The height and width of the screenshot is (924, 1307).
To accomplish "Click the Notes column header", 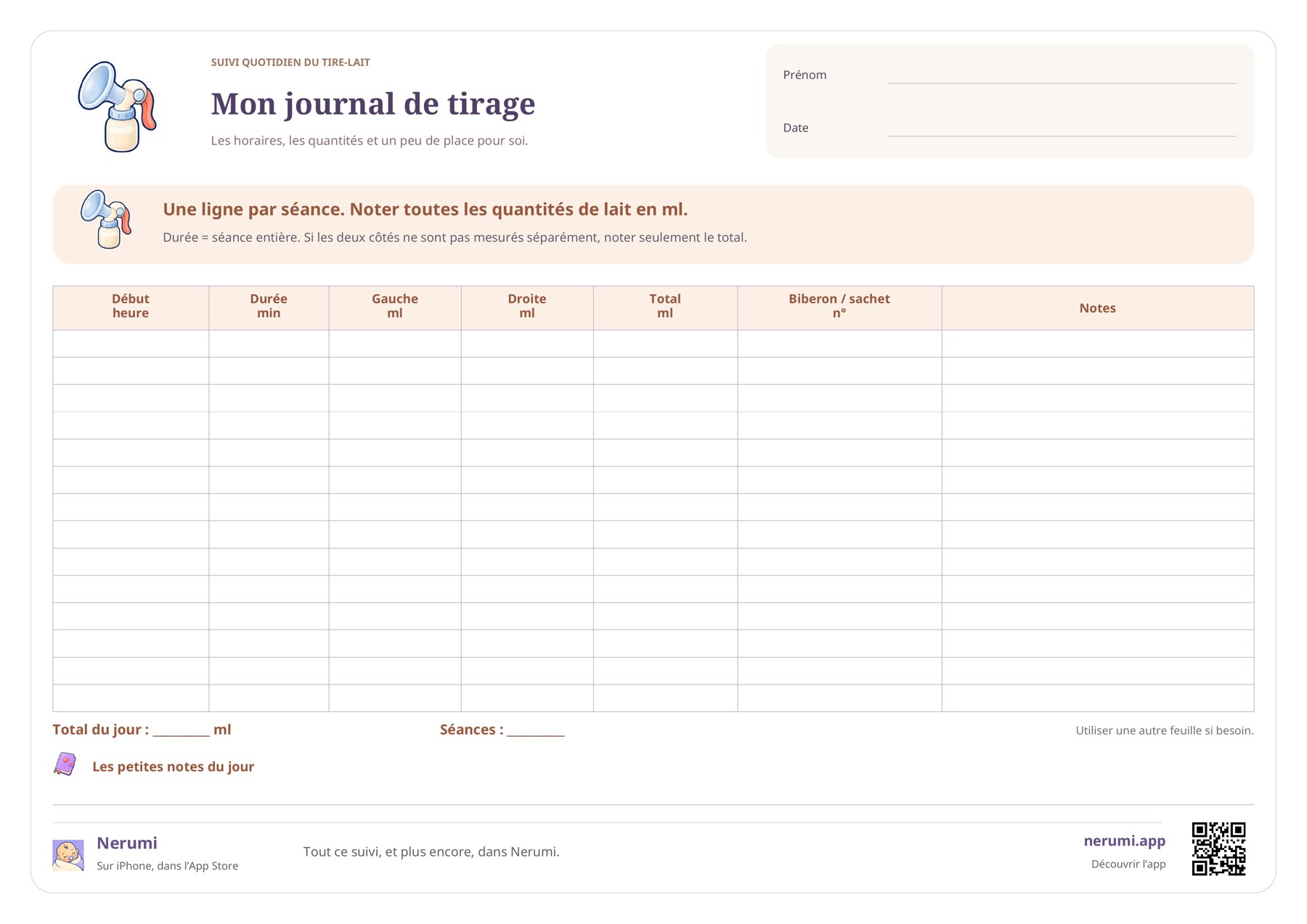I will 1097,308.
